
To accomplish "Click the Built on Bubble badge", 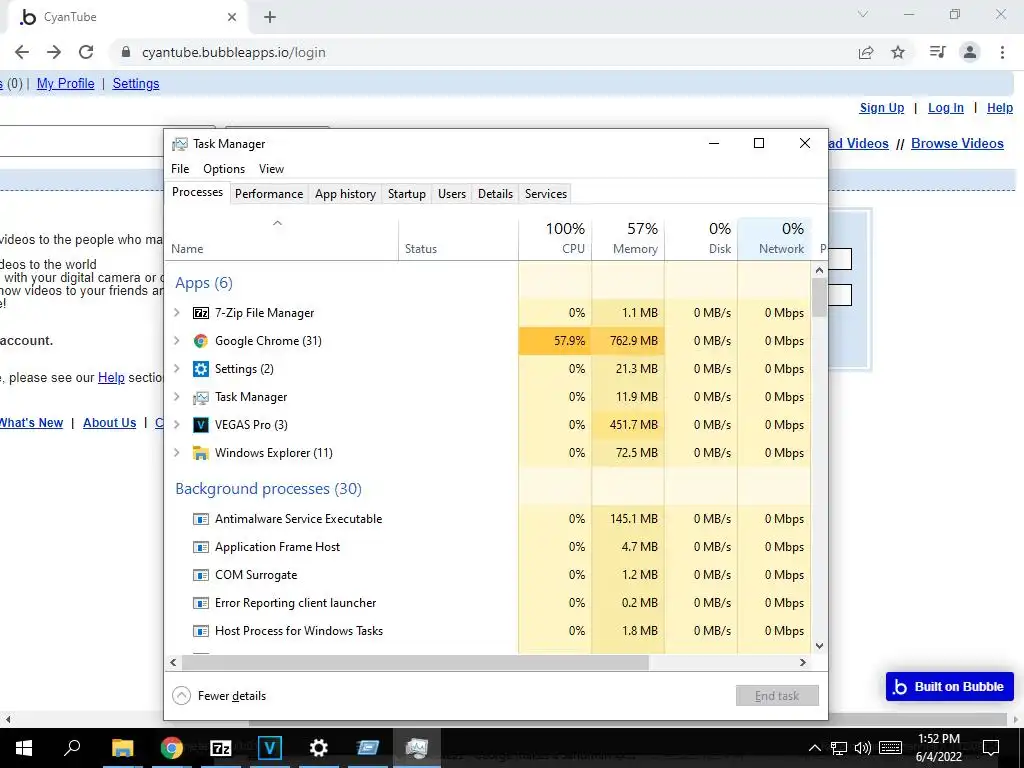I will point(950,686).
